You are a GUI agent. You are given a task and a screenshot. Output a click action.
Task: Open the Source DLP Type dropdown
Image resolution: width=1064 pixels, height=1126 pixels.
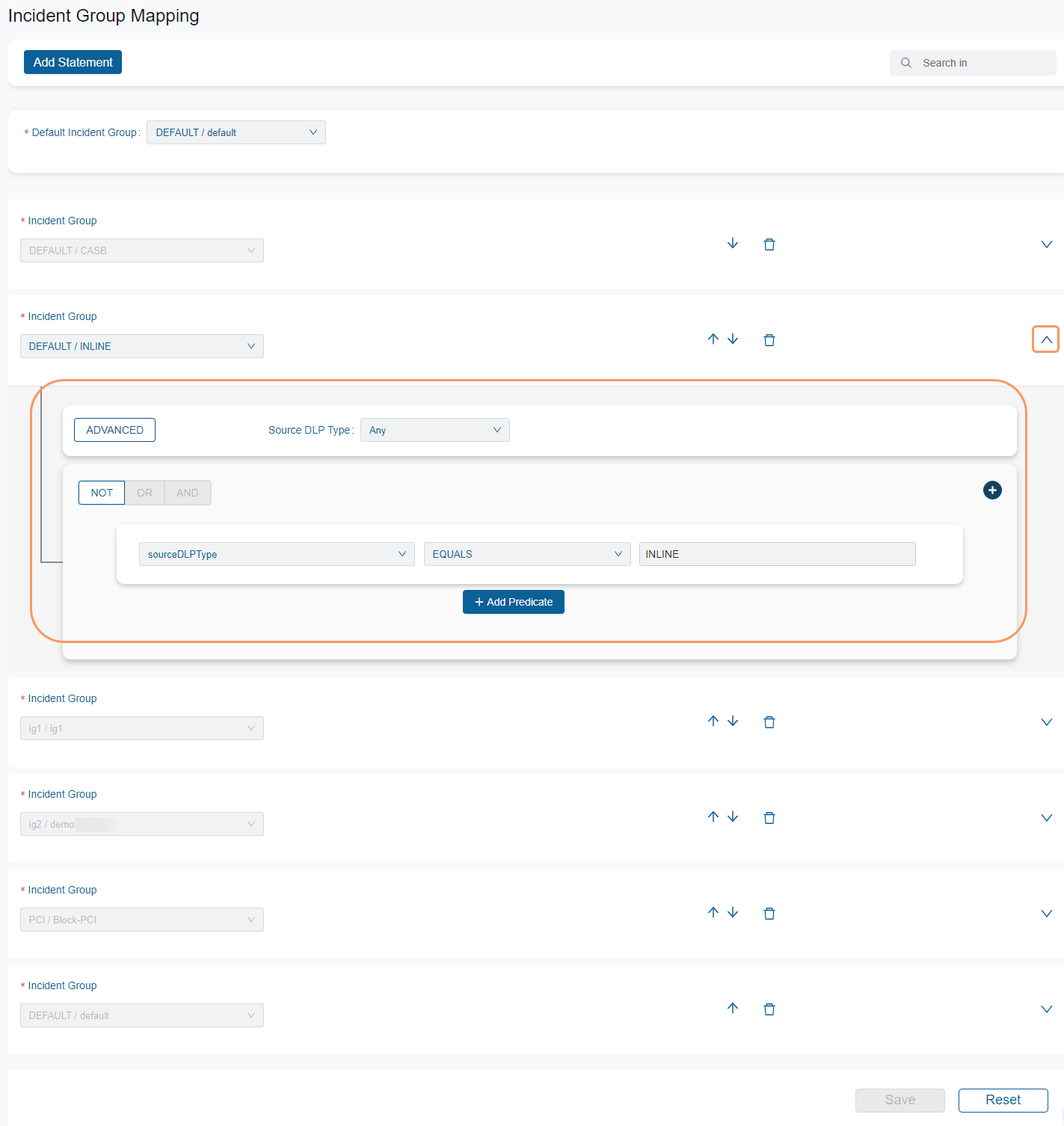tap(434, 430)
